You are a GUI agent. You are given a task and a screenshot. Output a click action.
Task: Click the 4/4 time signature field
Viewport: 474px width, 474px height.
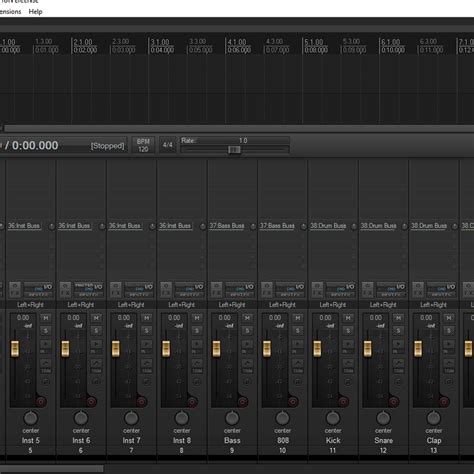tap(167, 145)
